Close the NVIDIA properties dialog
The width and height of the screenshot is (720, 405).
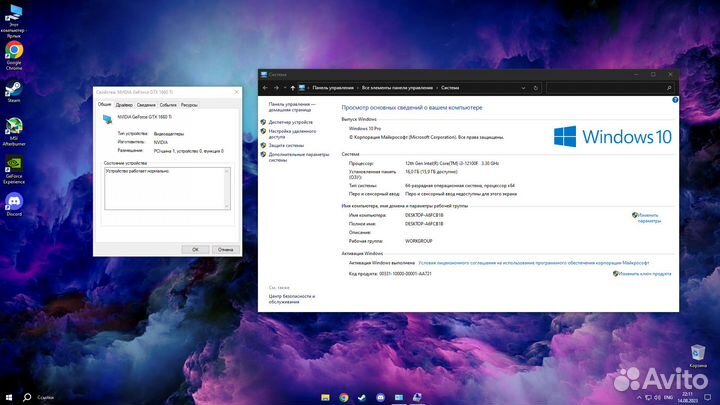pos(236,92)
